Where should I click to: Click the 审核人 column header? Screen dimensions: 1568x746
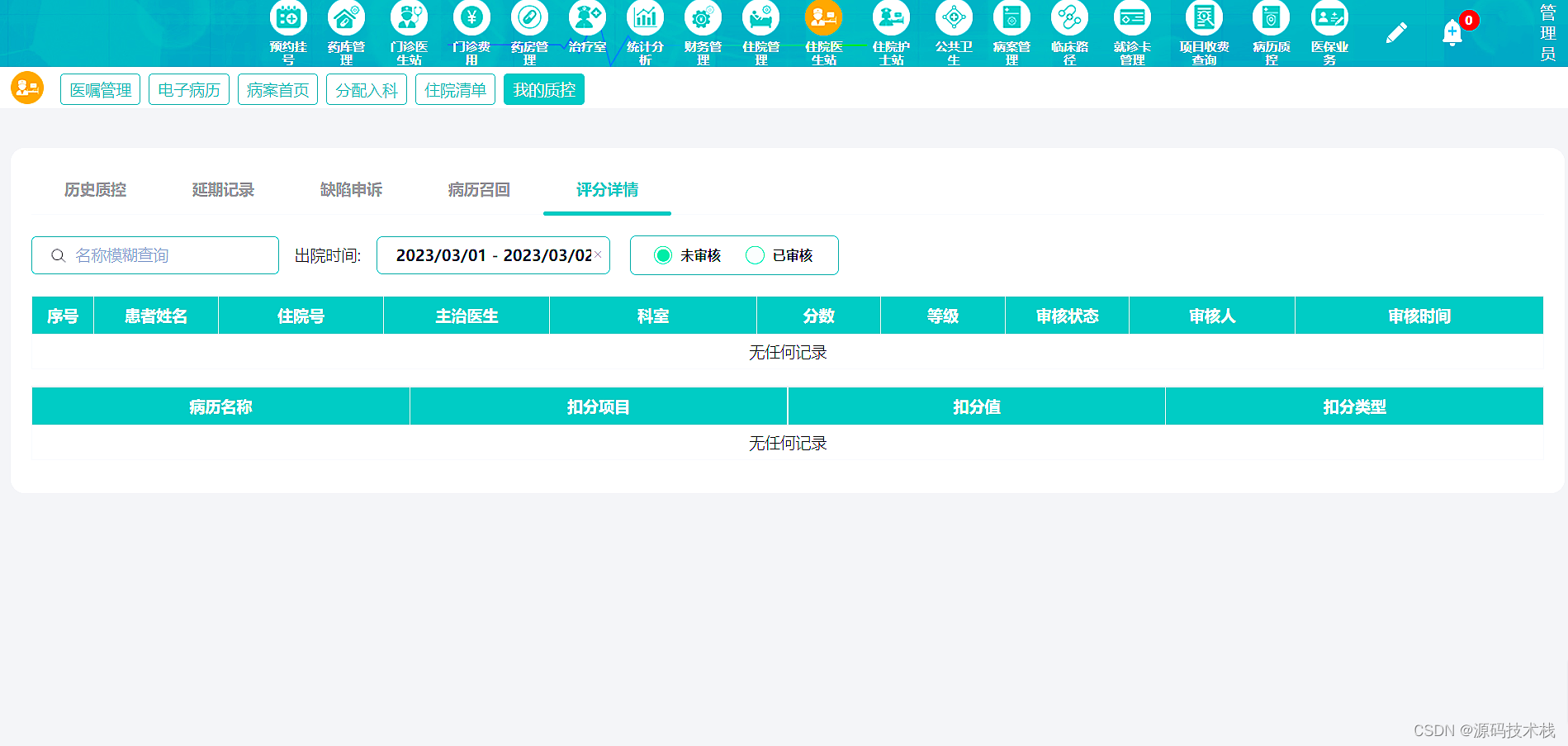pos(1212,316)
